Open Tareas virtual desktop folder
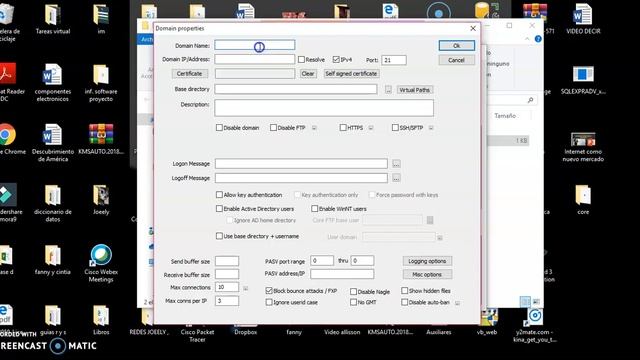640x360 pixels. coord(53,19)
